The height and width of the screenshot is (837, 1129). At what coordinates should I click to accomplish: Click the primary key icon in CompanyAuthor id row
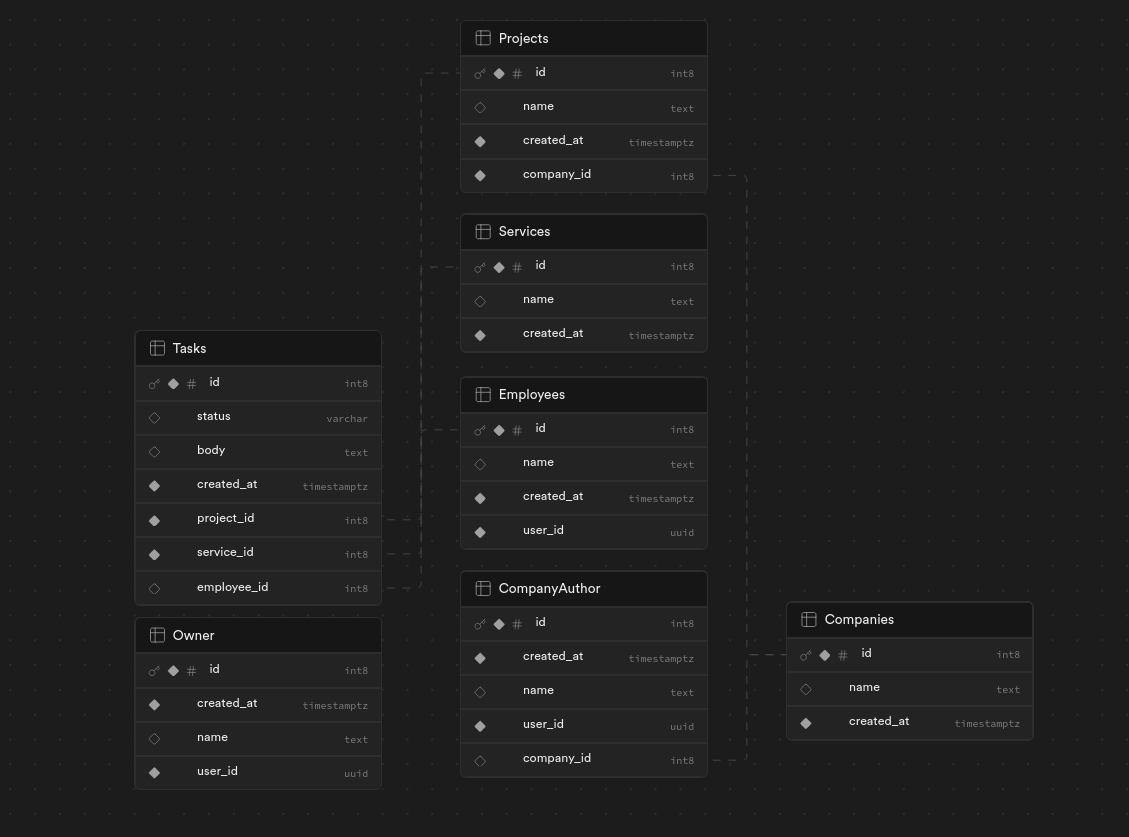pyautogui.click(x=480, y=624)
